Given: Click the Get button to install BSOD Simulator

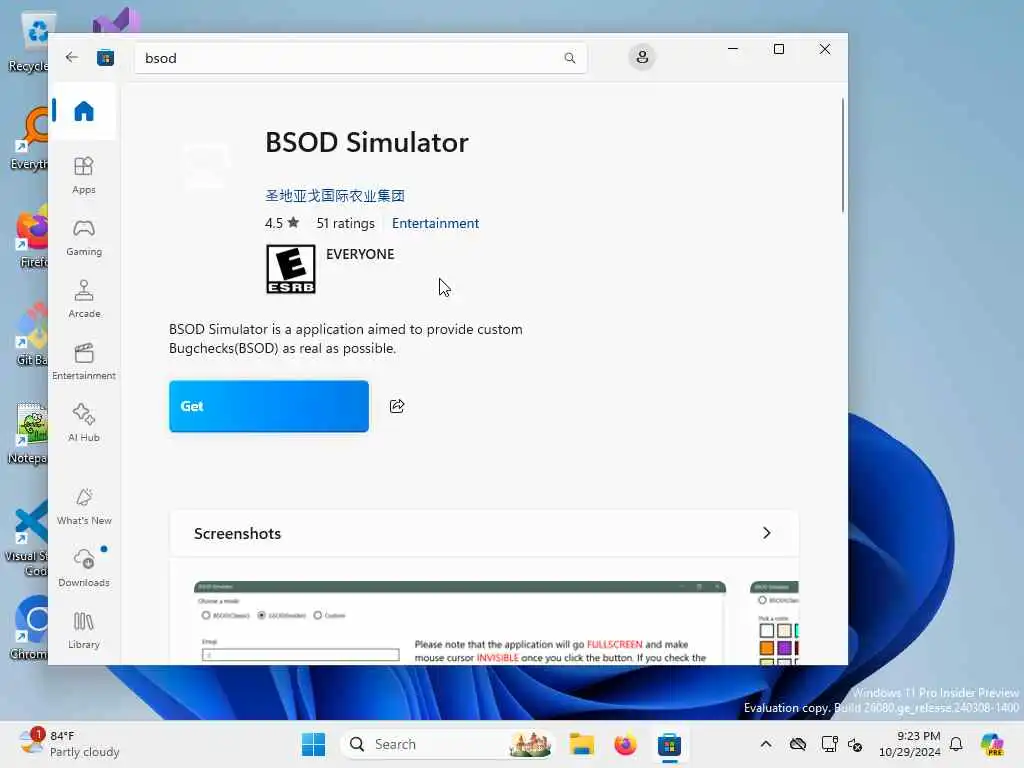Looking at the screenshot, I should pos(269,406).
